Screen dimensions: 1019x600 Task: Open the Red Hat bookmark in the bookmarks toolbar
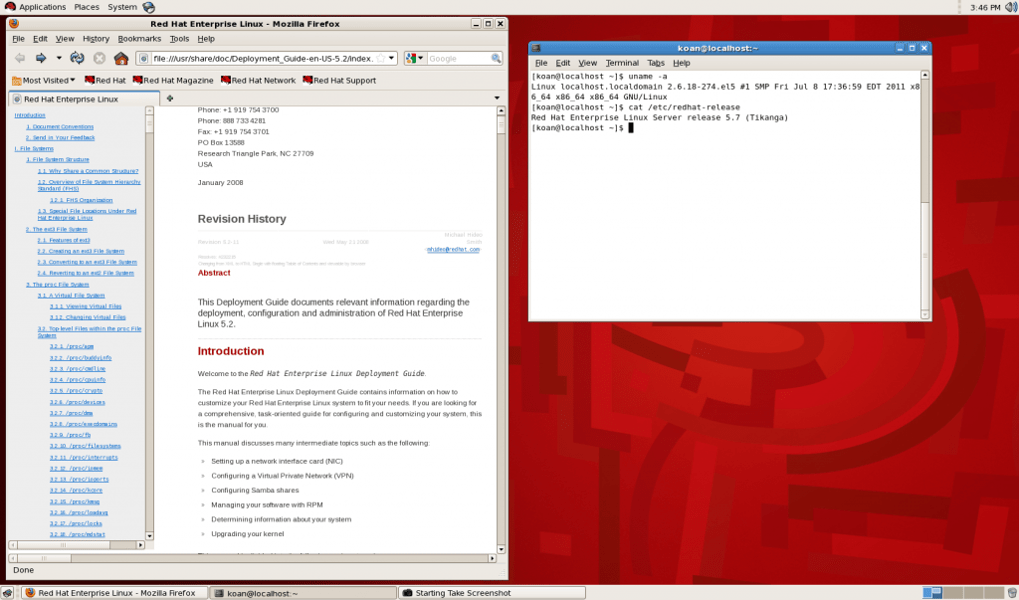(105, 81)
